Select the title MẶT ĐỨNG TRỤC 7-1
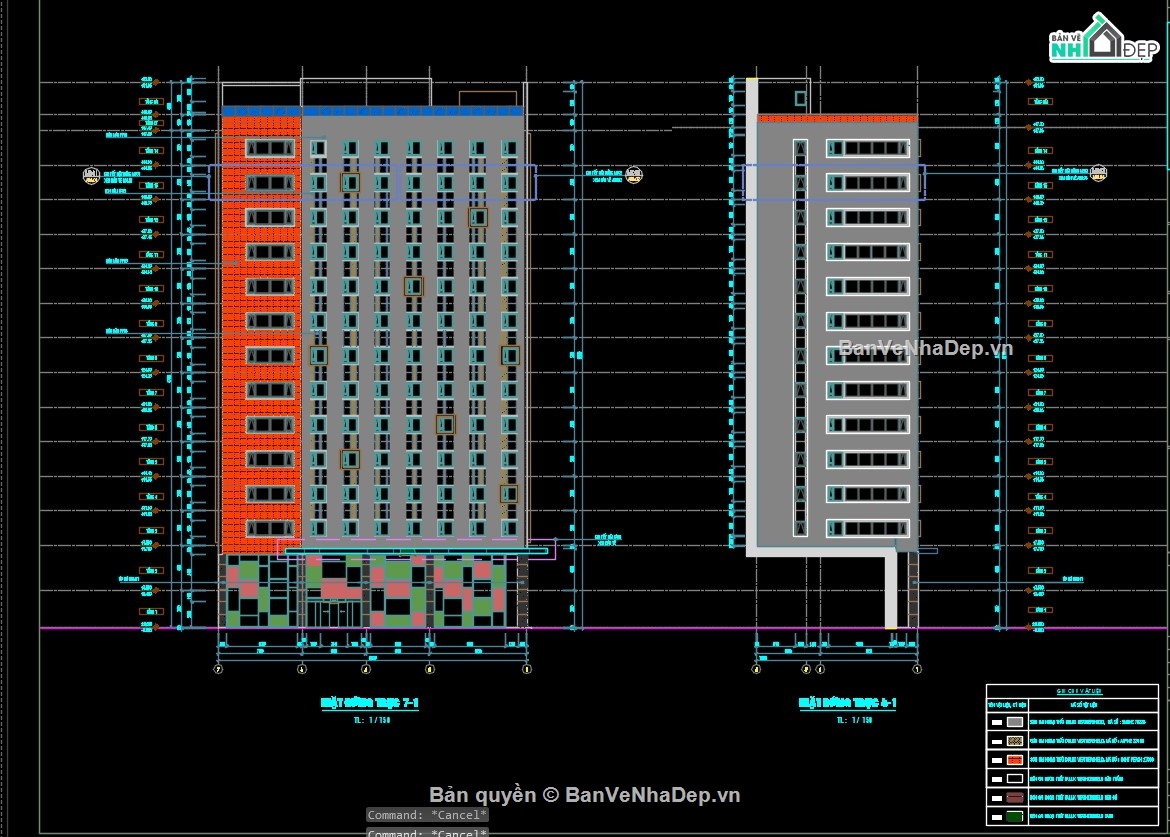The height and width of the screenshot is (837, 1170). coord(370,701)
